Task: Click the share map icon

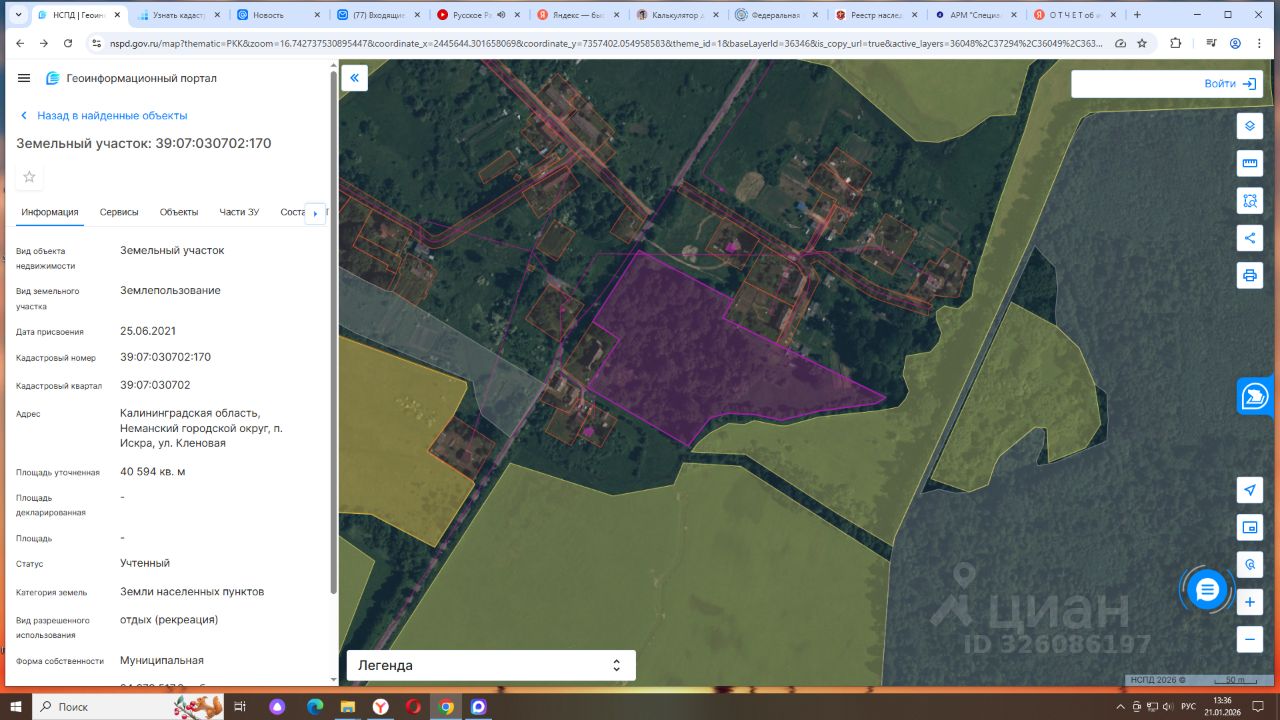Action: point(1249,238)
